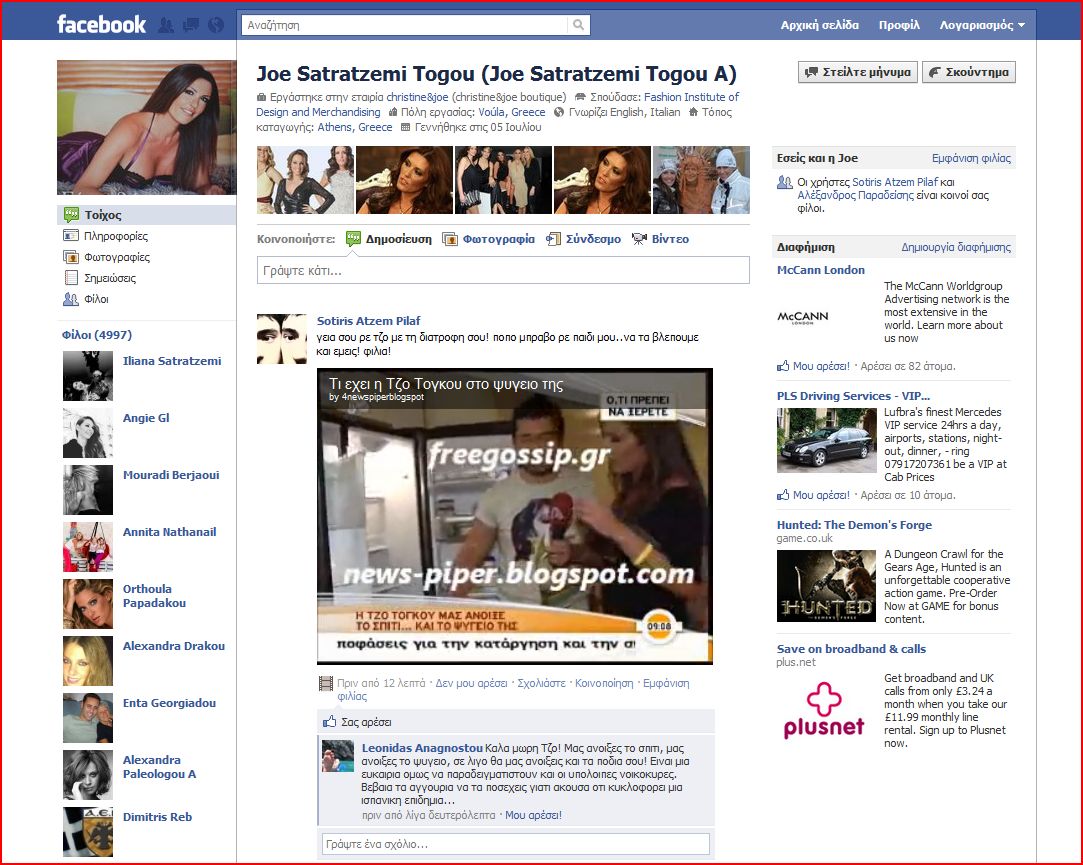Click Δεν μου αρέσει under the video post
This screenshot has width=1083, height=865.
pyautogui.click(x=471, y=683)
